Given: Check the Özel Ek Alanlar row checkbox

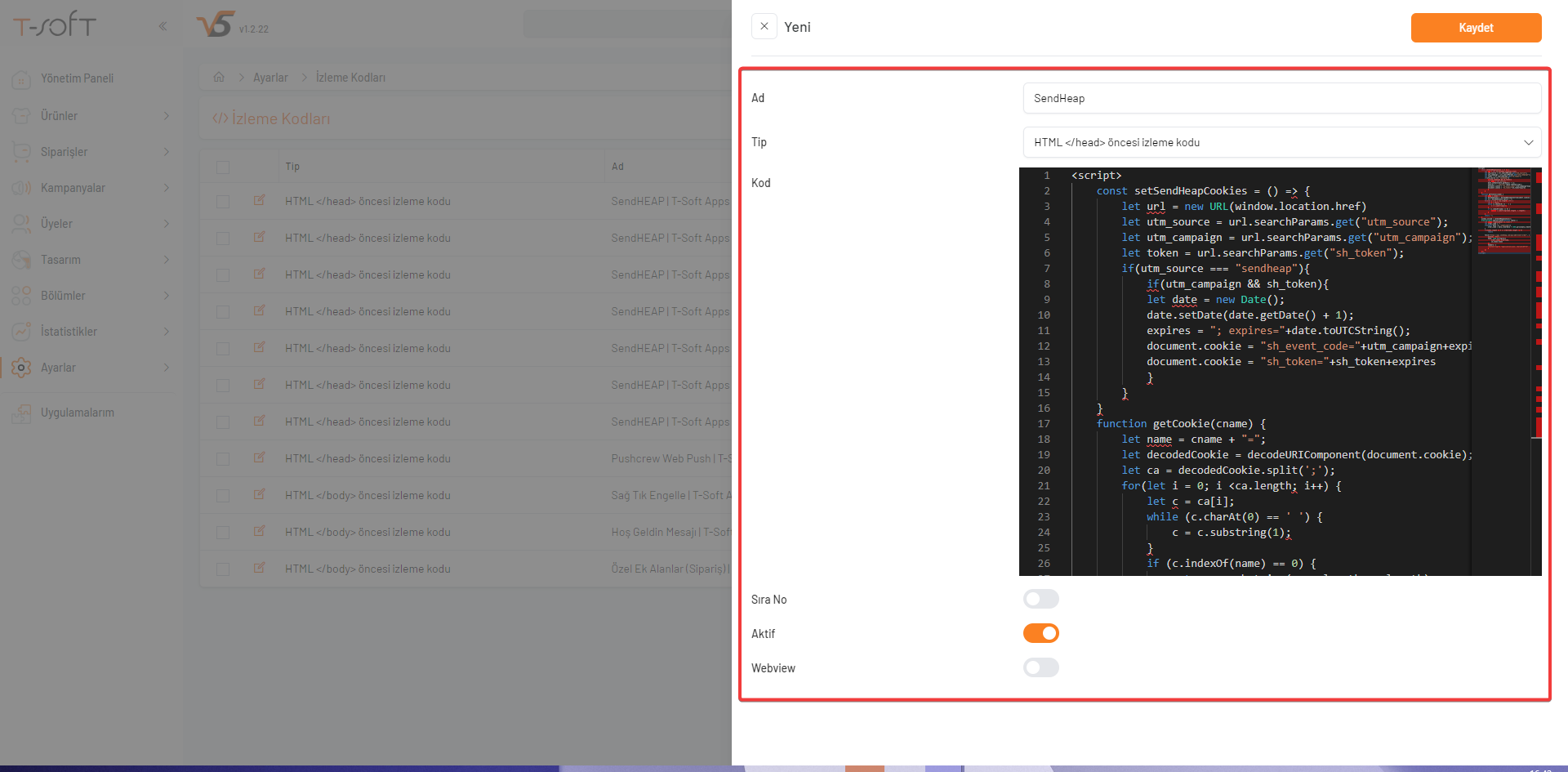Looking at the screenshot, I should click(223, 569).
